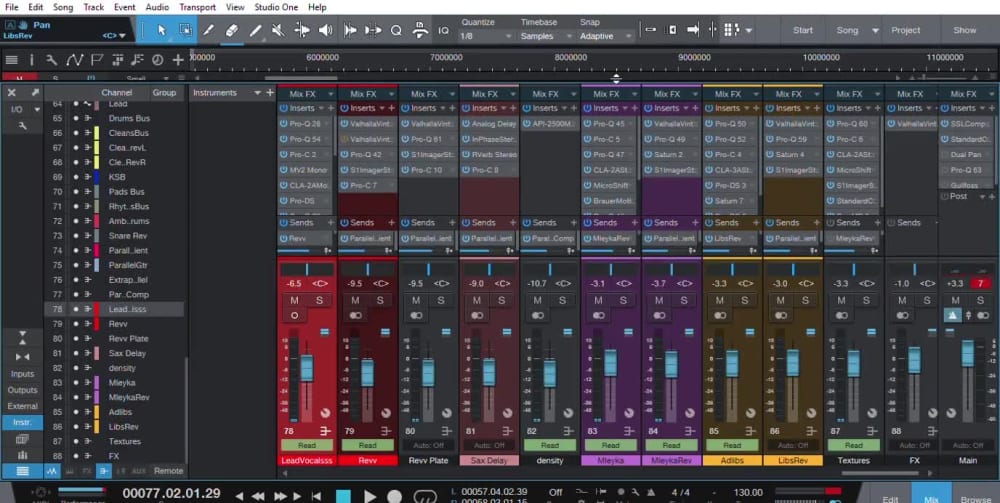Viewport: 1000px width, 503px height.
Task: Click the density channel pan slider
Action: (550, 270)
